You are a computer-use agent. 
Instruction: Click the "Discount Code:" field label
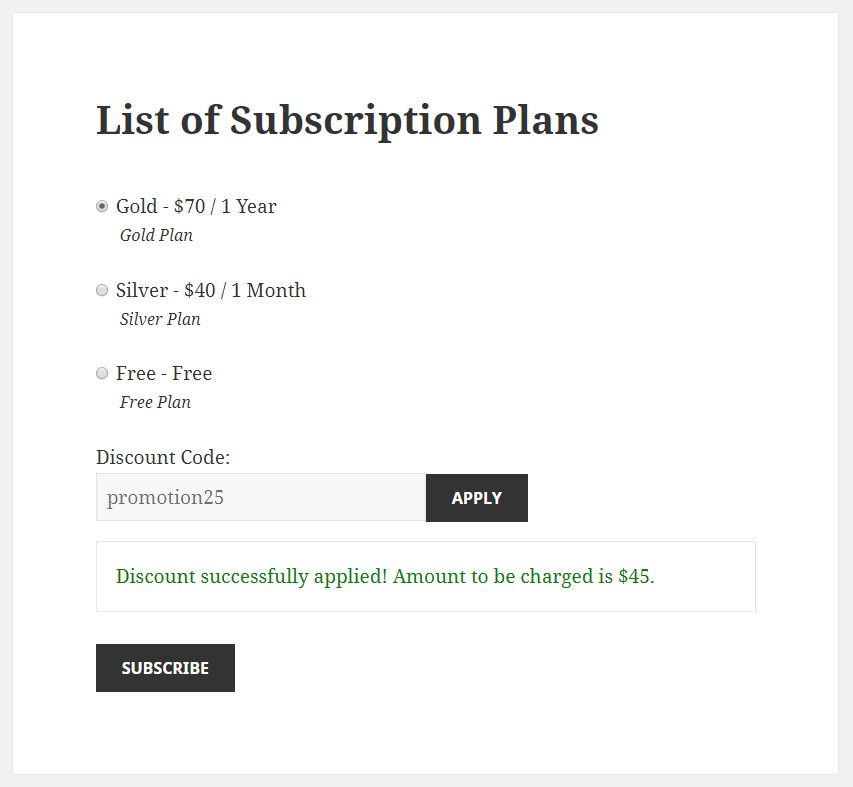pyautogui.click(x=163, y=458)
